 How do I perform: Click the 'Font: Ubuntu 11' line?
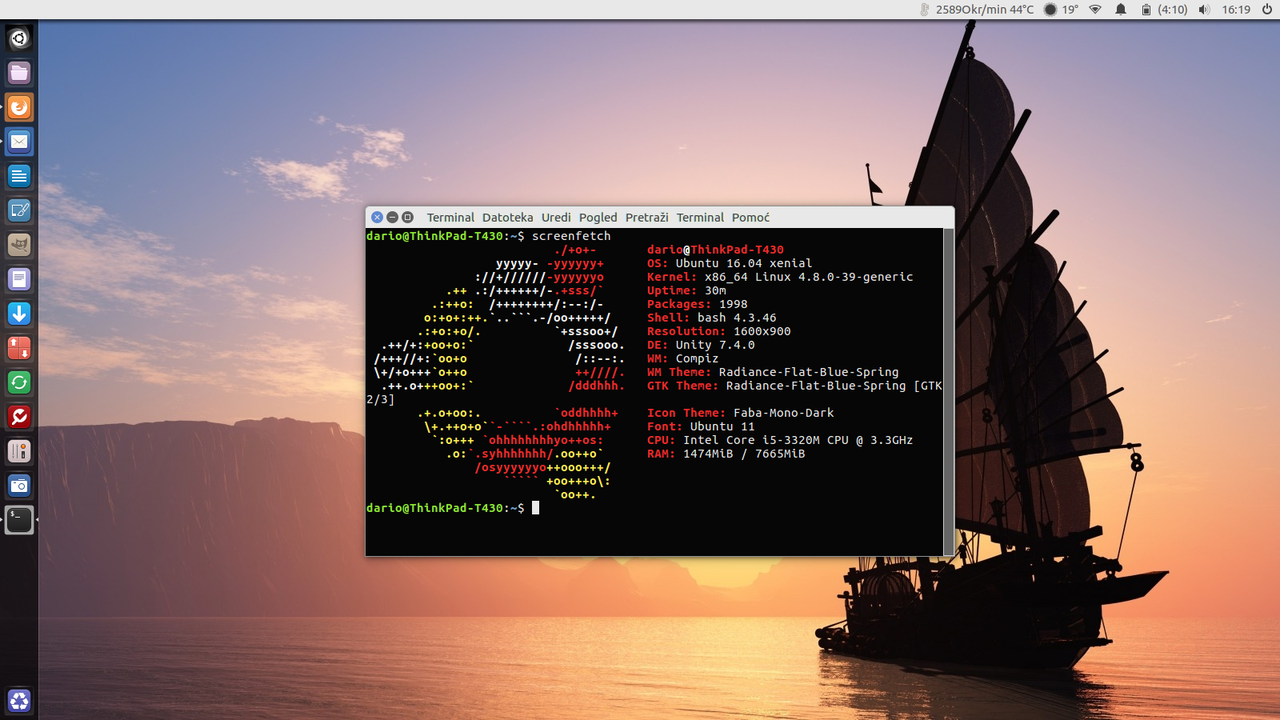point(701,426)
